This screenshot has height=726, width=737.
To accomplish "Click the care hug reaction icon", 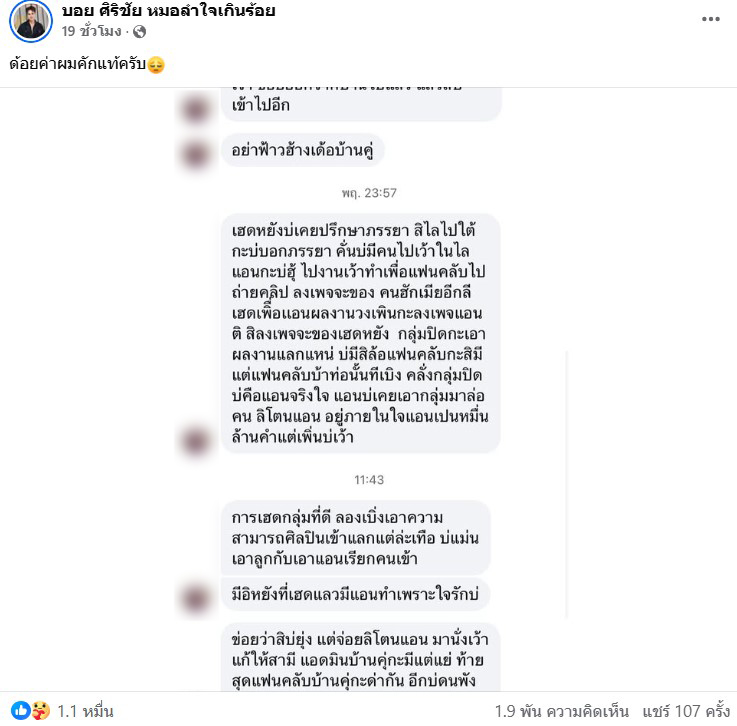I will [x=40, y=710].
